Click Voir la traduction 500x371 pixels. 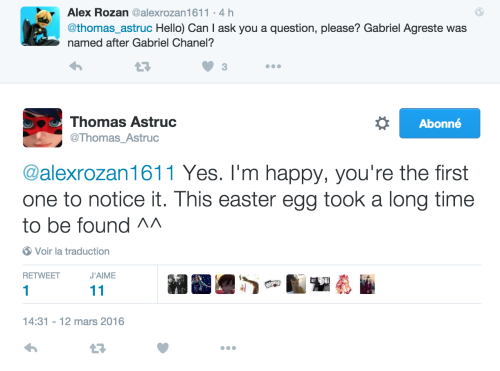[x=66, y=251]
